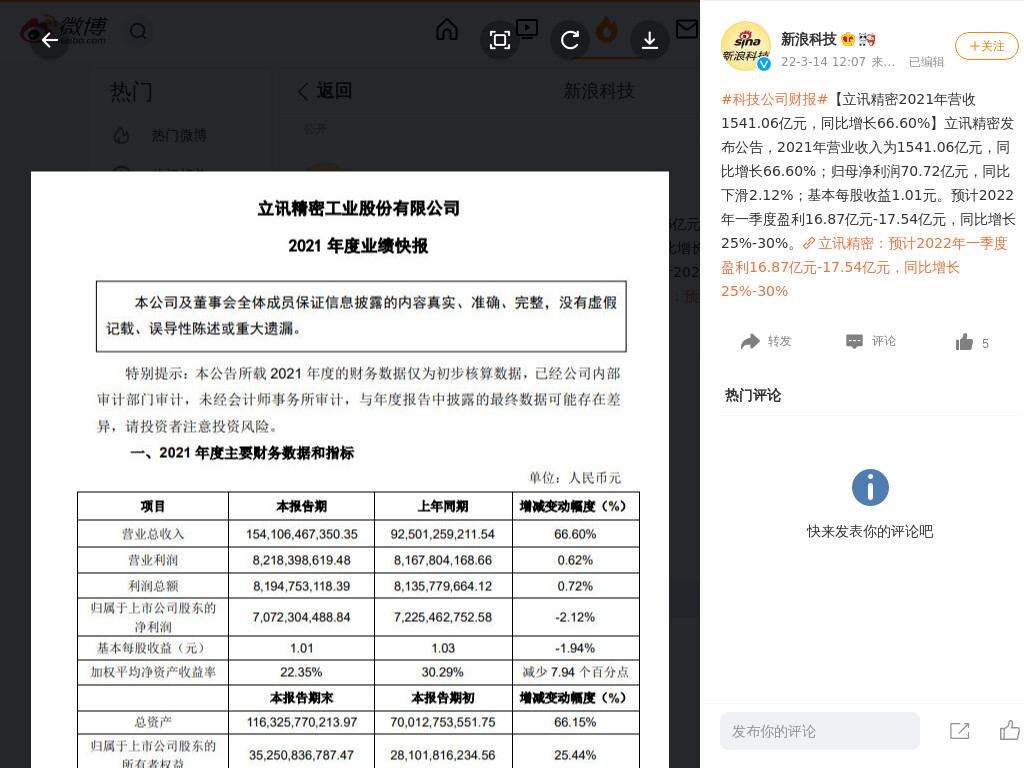
Task: Click the 新浪科技 account name
Action: (808, 39)
